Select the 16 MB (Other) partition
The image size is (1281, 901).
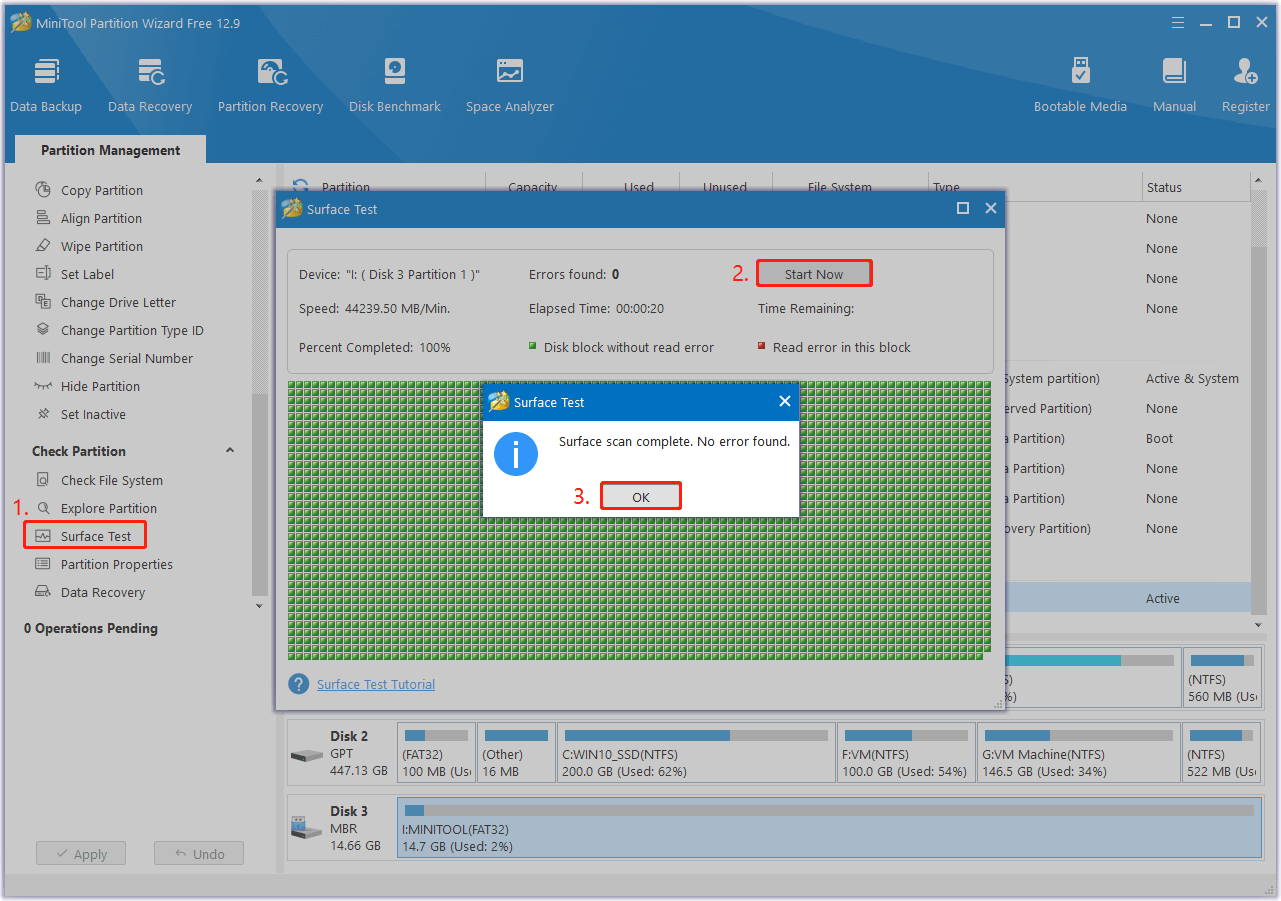click(515, 752)
